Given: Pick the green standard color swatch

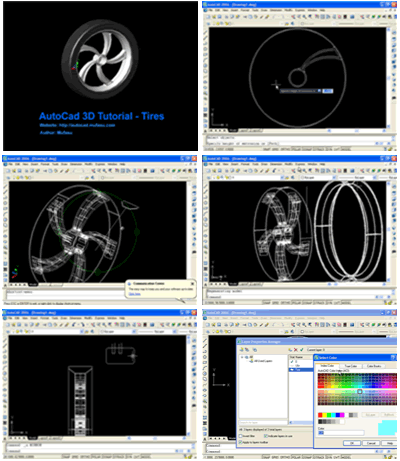Looking at the screenshot, I should click(329, 415).
